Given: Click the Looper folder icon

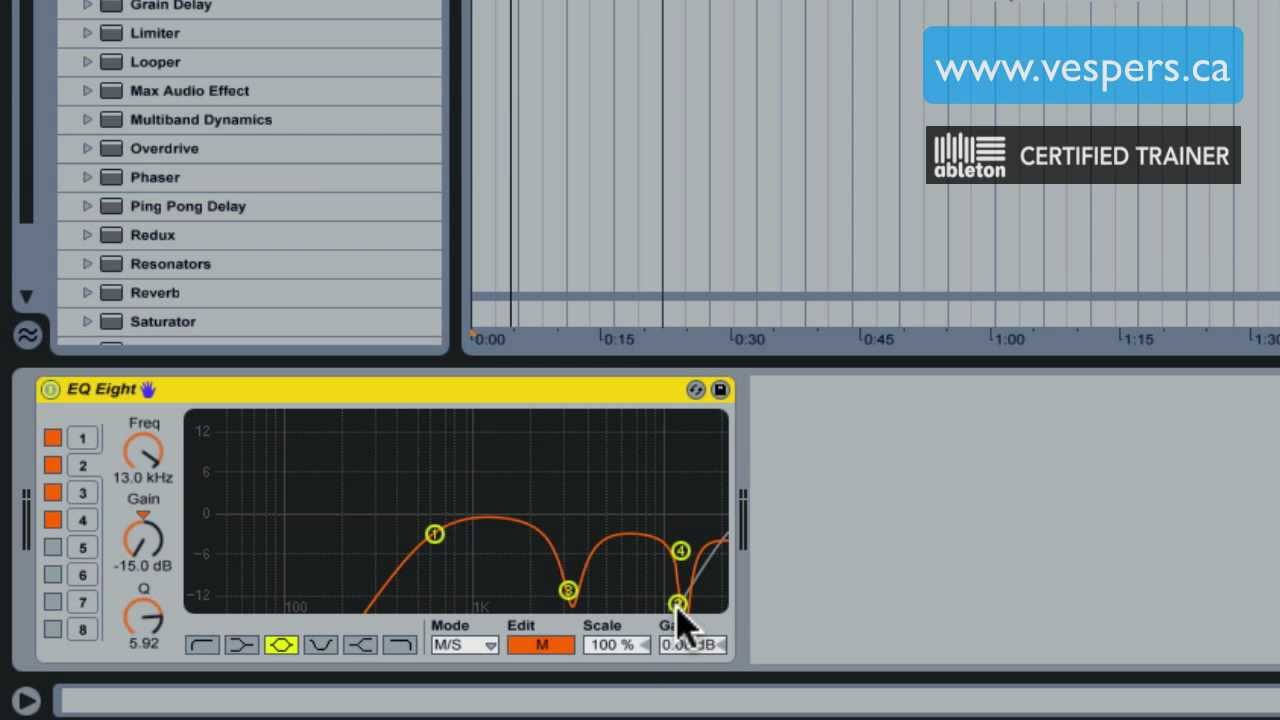Looking at the screenshot, I should click(x=111, y=62).
